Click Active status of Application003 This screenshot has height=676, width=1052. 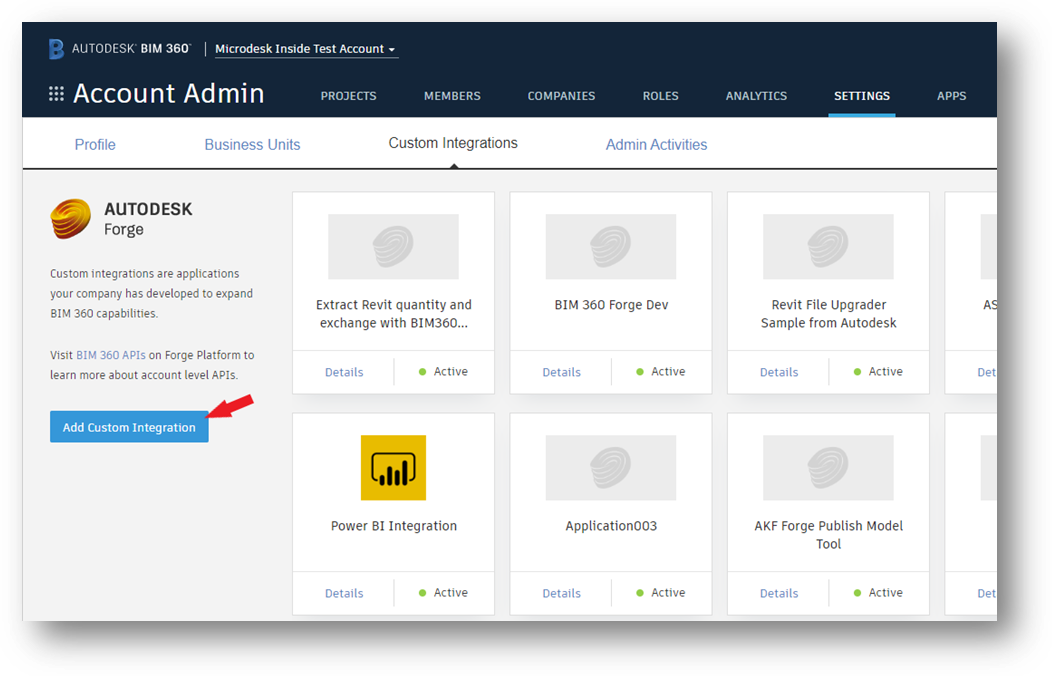click(661, 593)
